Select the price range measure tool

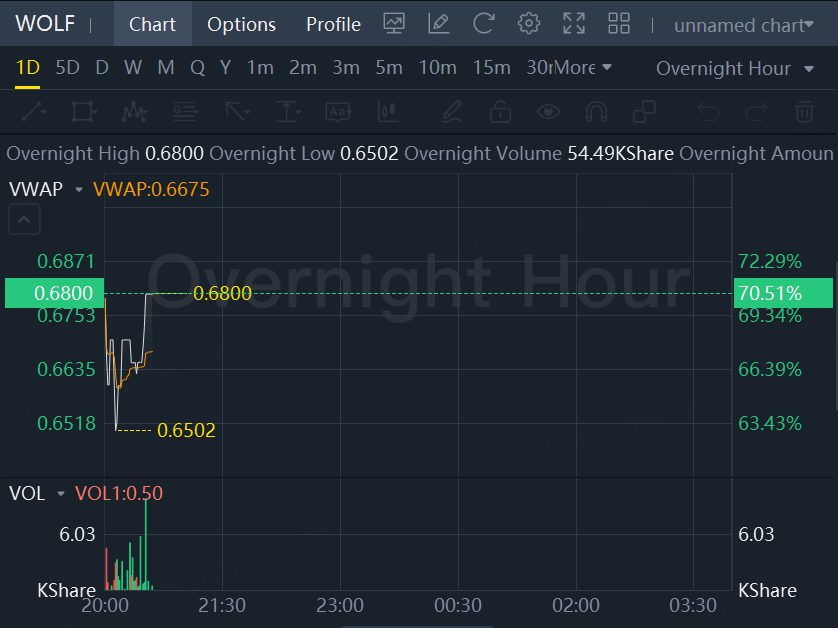coord(289,112)
